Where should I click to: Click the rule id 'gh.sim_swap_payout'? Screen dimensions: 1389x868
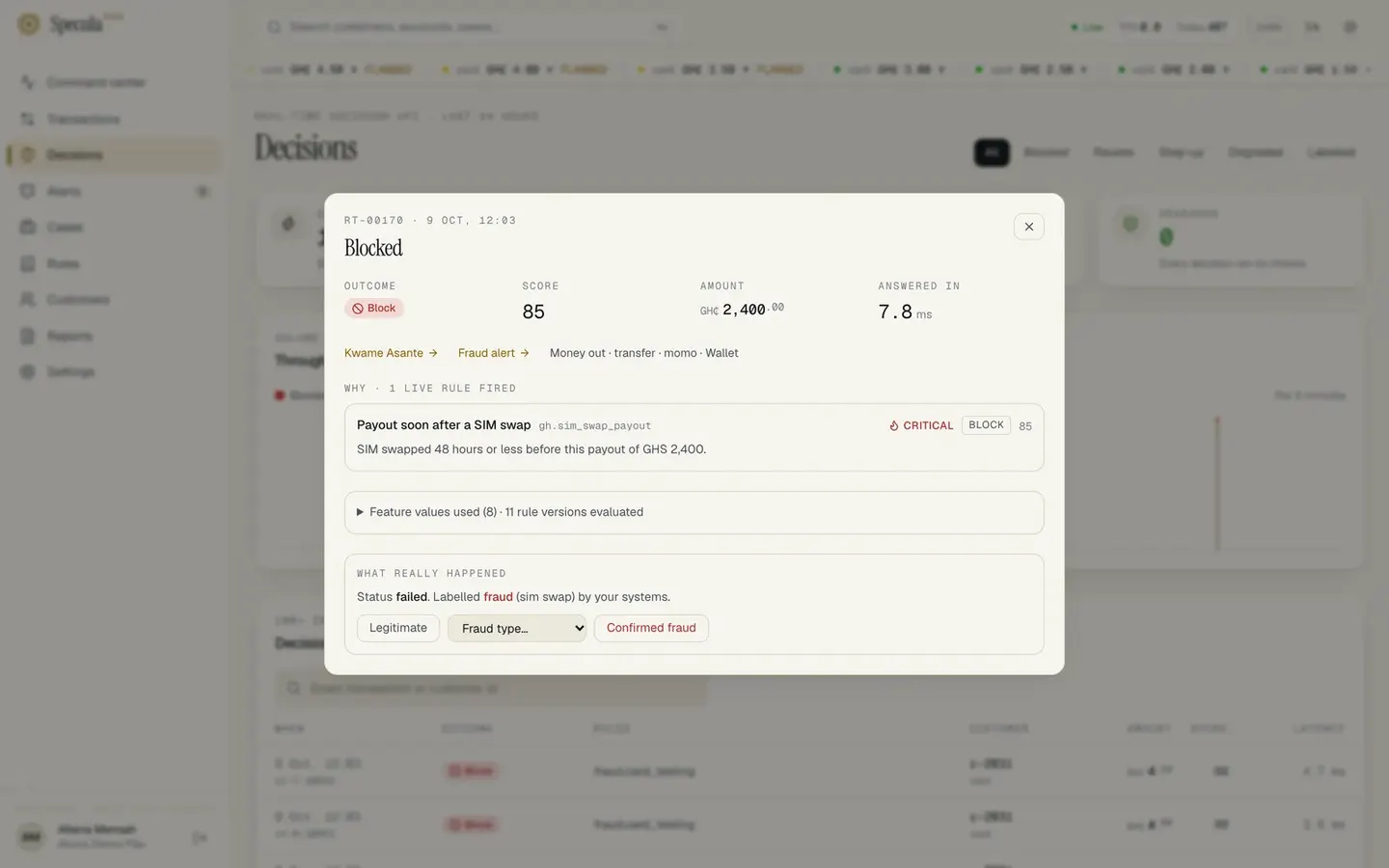pos(595,426)
